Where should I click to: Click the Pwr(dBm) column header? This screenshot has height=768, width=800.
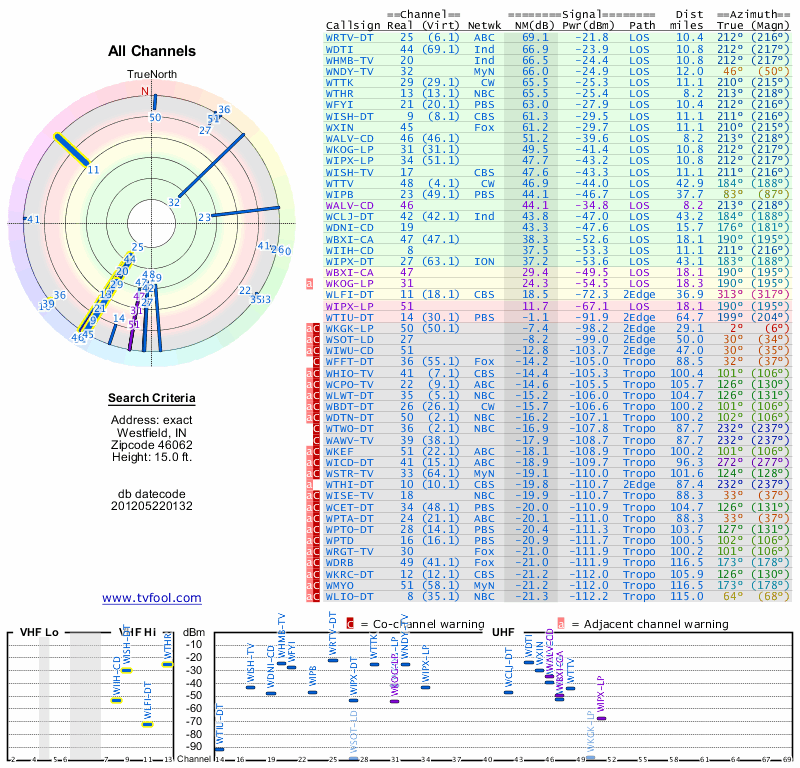point(588,26)
